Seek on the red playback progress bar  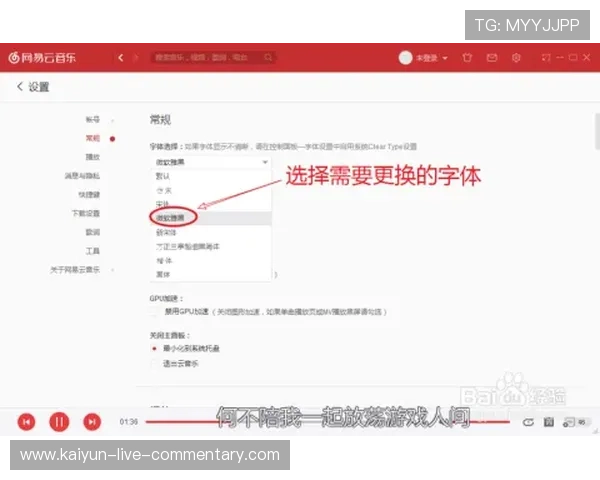[x=328, y=422]
